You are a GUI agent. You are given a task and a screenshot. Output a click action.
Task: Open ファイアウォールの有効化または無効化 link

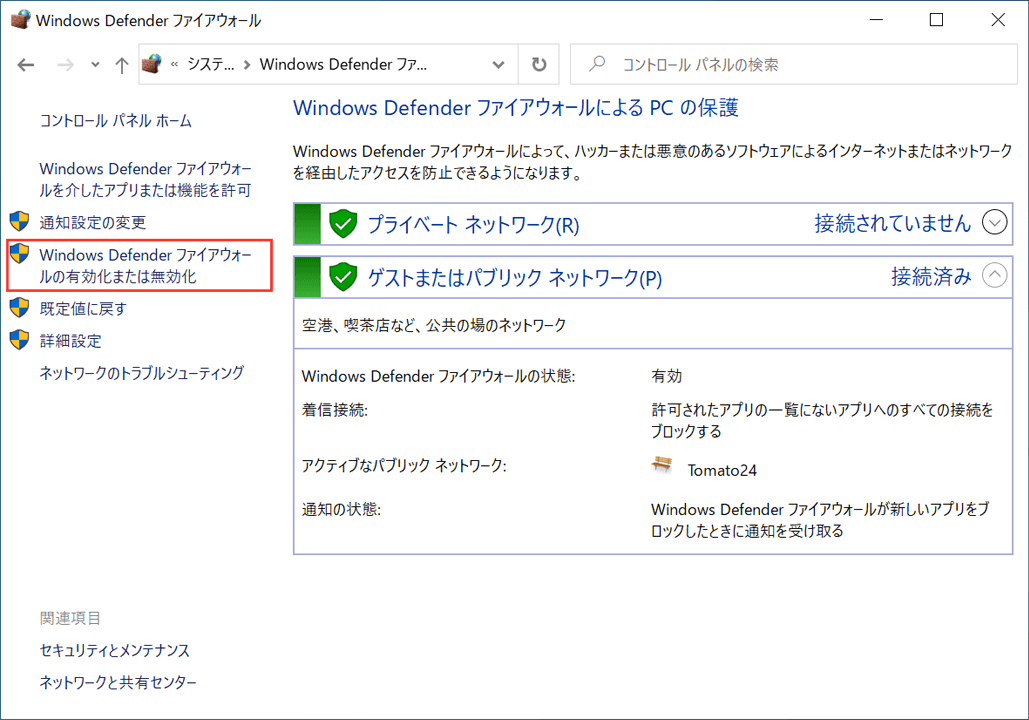[x=145, y=265]
